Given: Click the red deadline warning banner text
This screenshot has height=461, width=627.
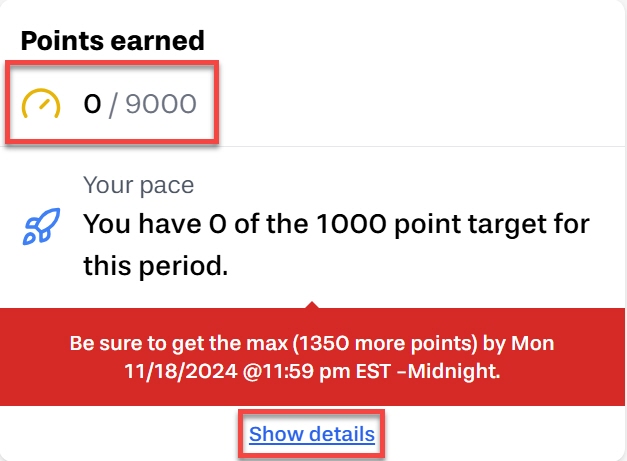Looking at the screenshot, I should 312,357.
